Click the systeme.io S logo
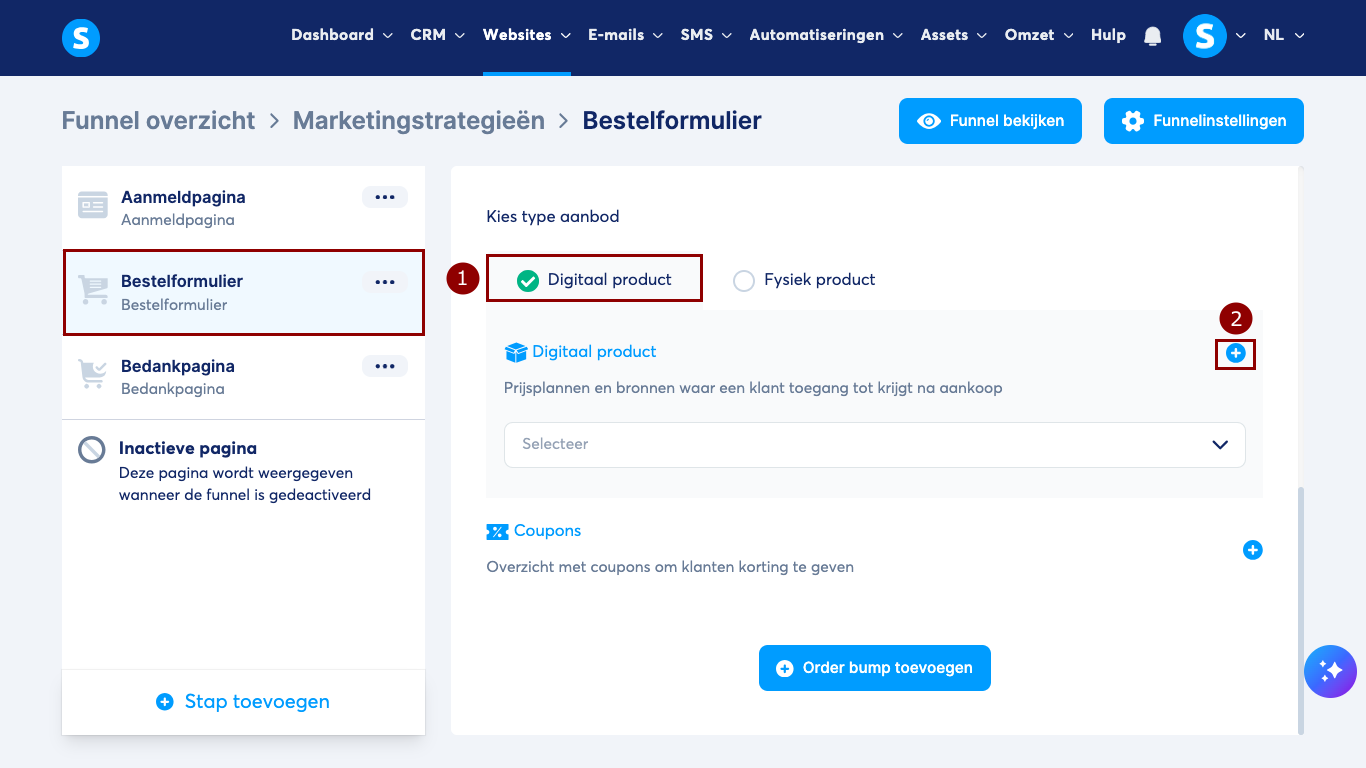 coord(81,38)
